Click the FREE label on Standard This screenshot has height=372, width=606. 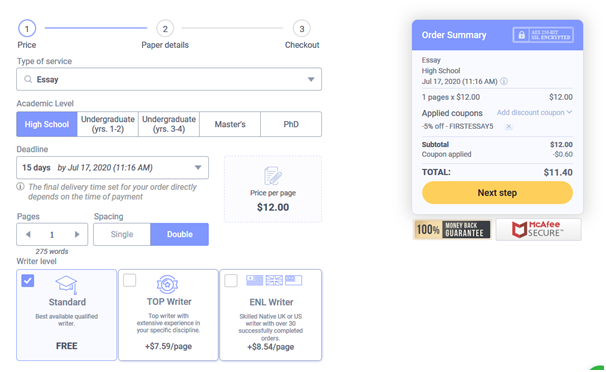66,346
